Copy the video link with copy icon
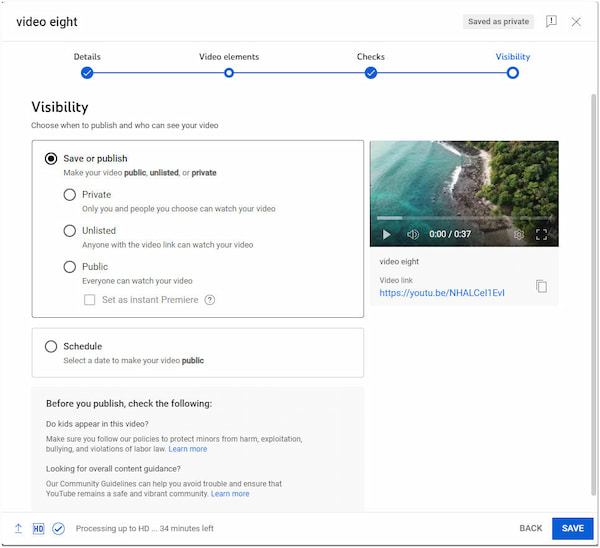The height and width of the screenshot is (548, 600). [541, 286]
